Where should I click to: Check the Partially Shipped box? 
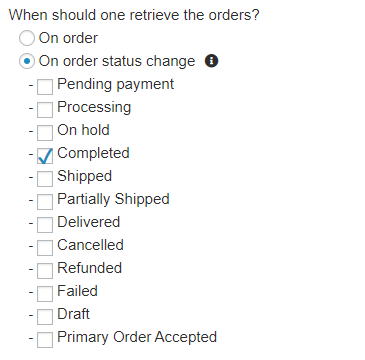[45, 202]
